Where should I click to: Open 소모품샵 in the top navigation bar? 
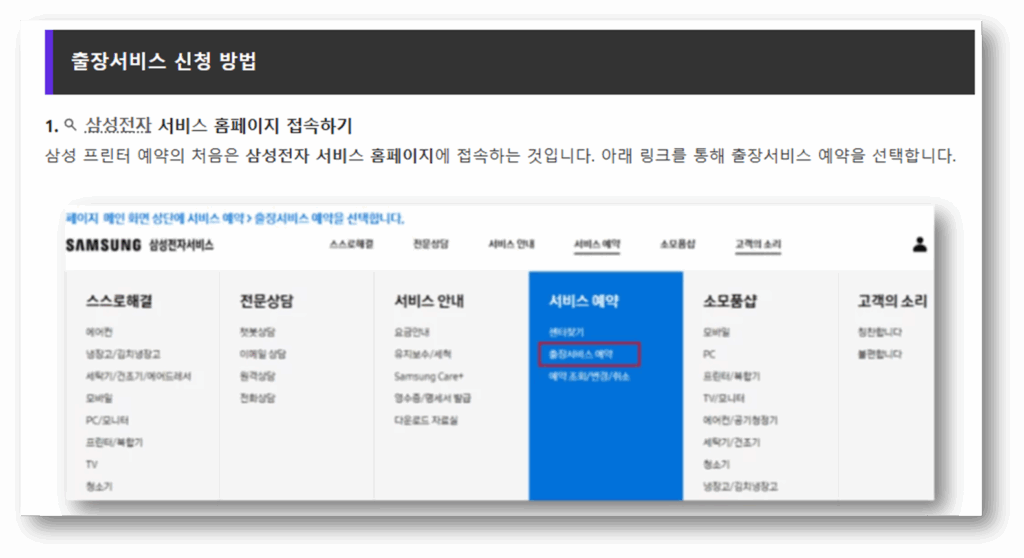[x=677, y=244]
